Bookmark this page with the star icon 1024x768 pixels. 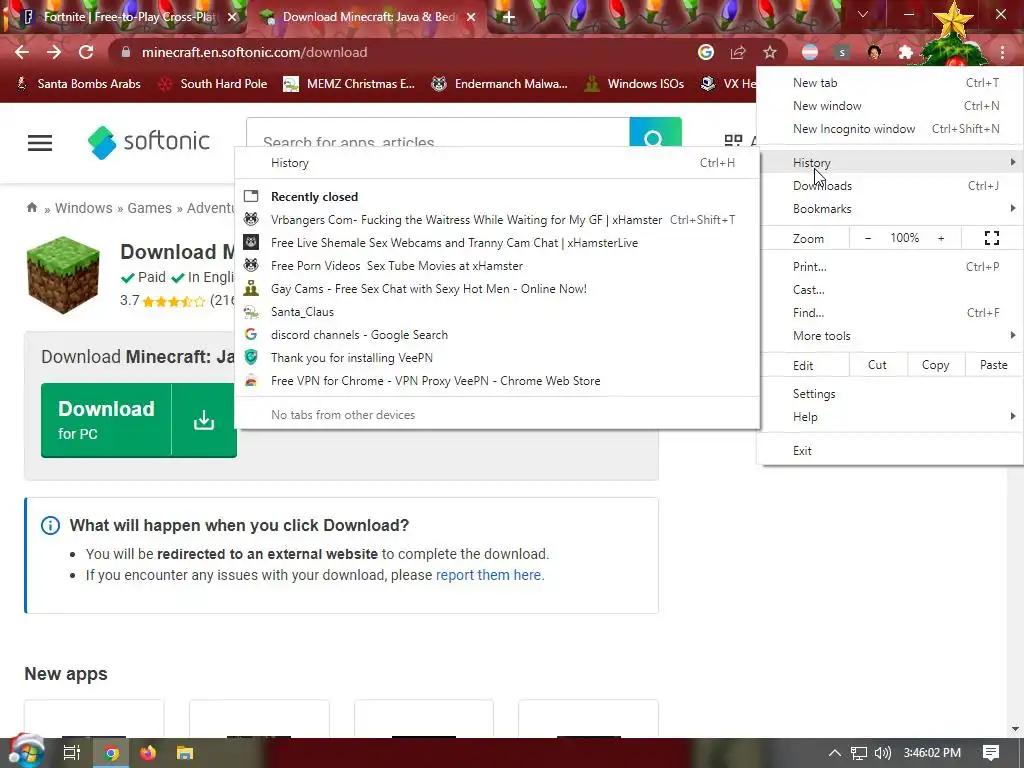coord(770,52)
